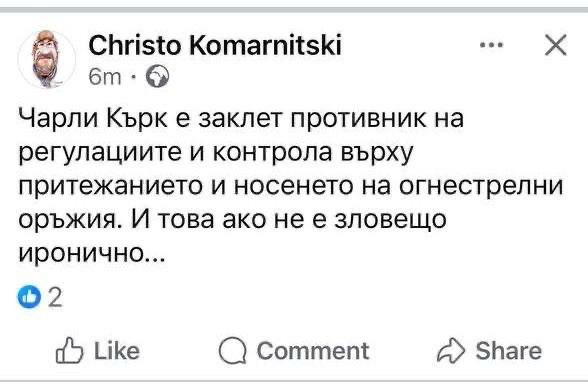Screen dimensions: 588x382
Task: Click the Comment button label
Action: 313,351
